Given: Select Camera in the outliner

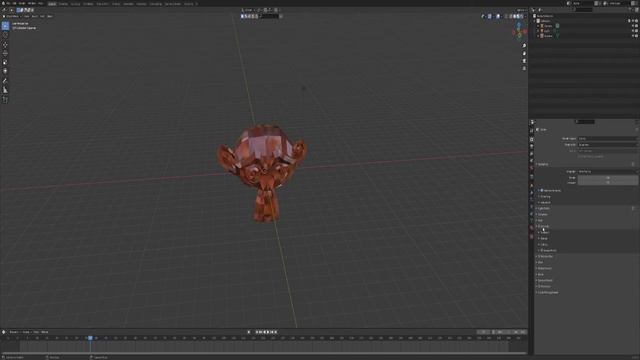Looking at the screenshot, I should coord(548,26).
